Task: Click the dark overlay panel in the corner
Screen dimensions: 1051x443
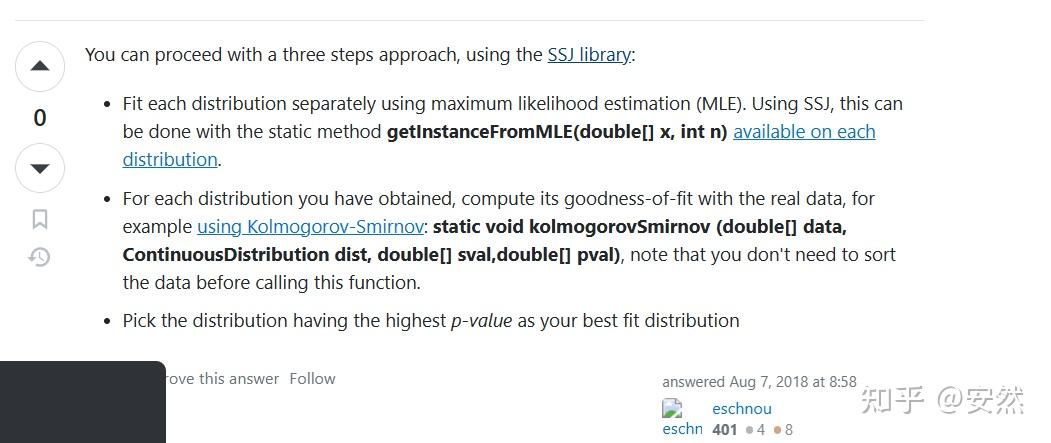Action: pos(82,402)
